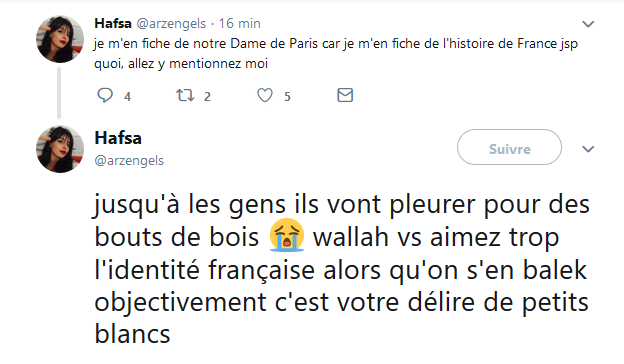The width and height of the screenshot is (624, 364).
Task: Open the Hafsa name link in first tweet
Action: point(113,23)
